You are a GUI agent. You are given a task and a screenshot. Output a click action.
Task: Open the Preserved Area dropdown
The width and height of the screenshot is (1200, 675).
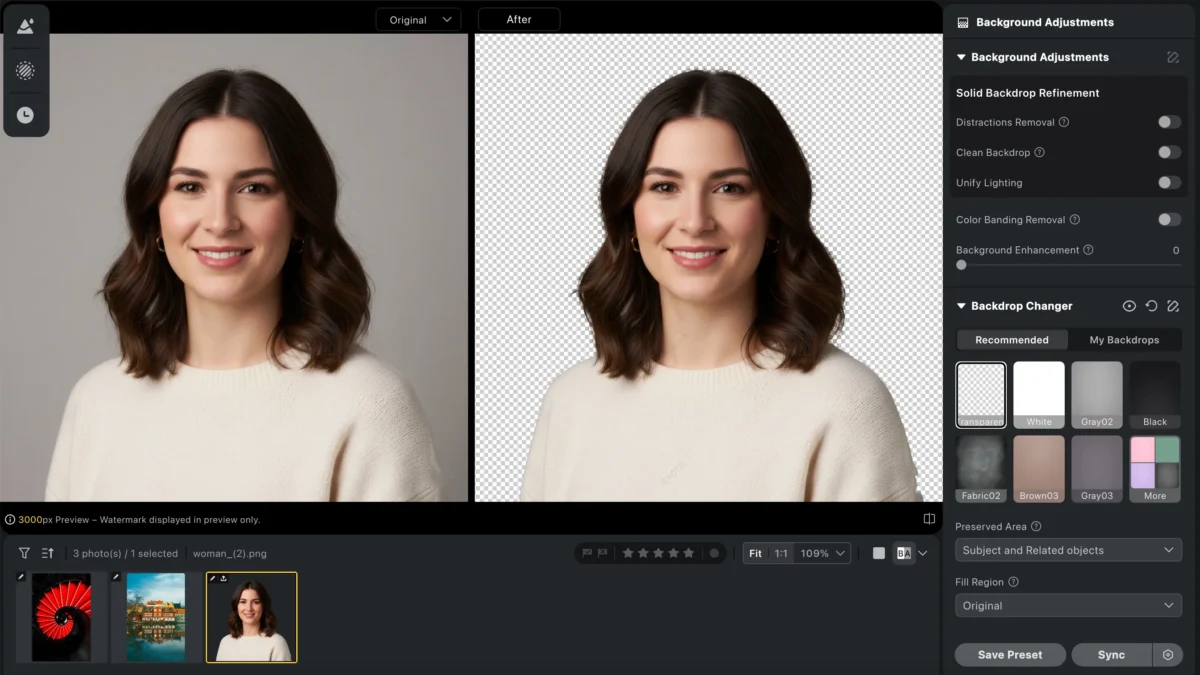(1068, 550)
